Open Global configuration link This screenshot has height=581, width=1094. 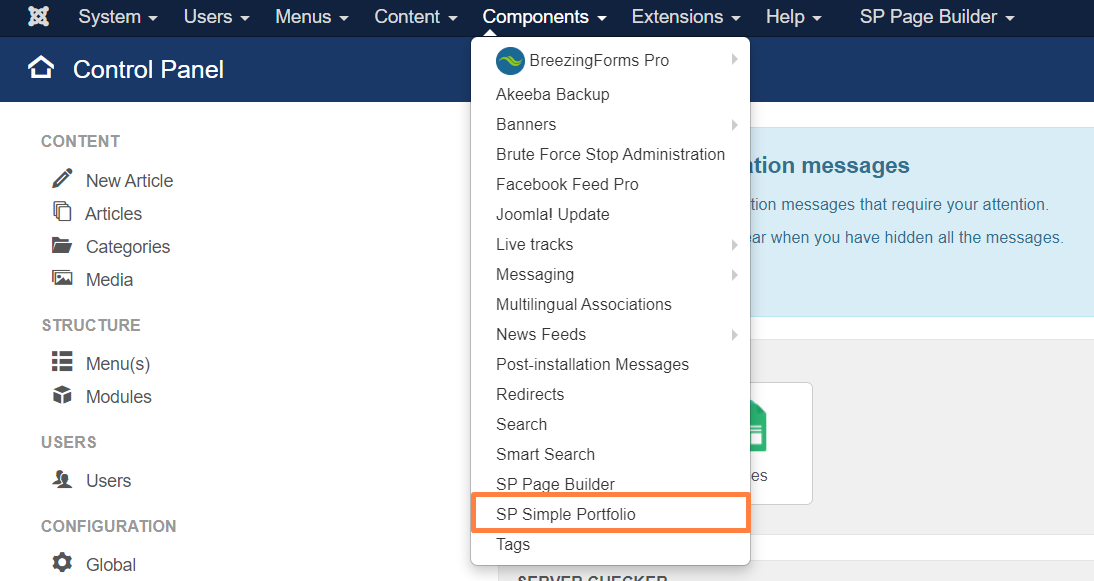point(111,564)
